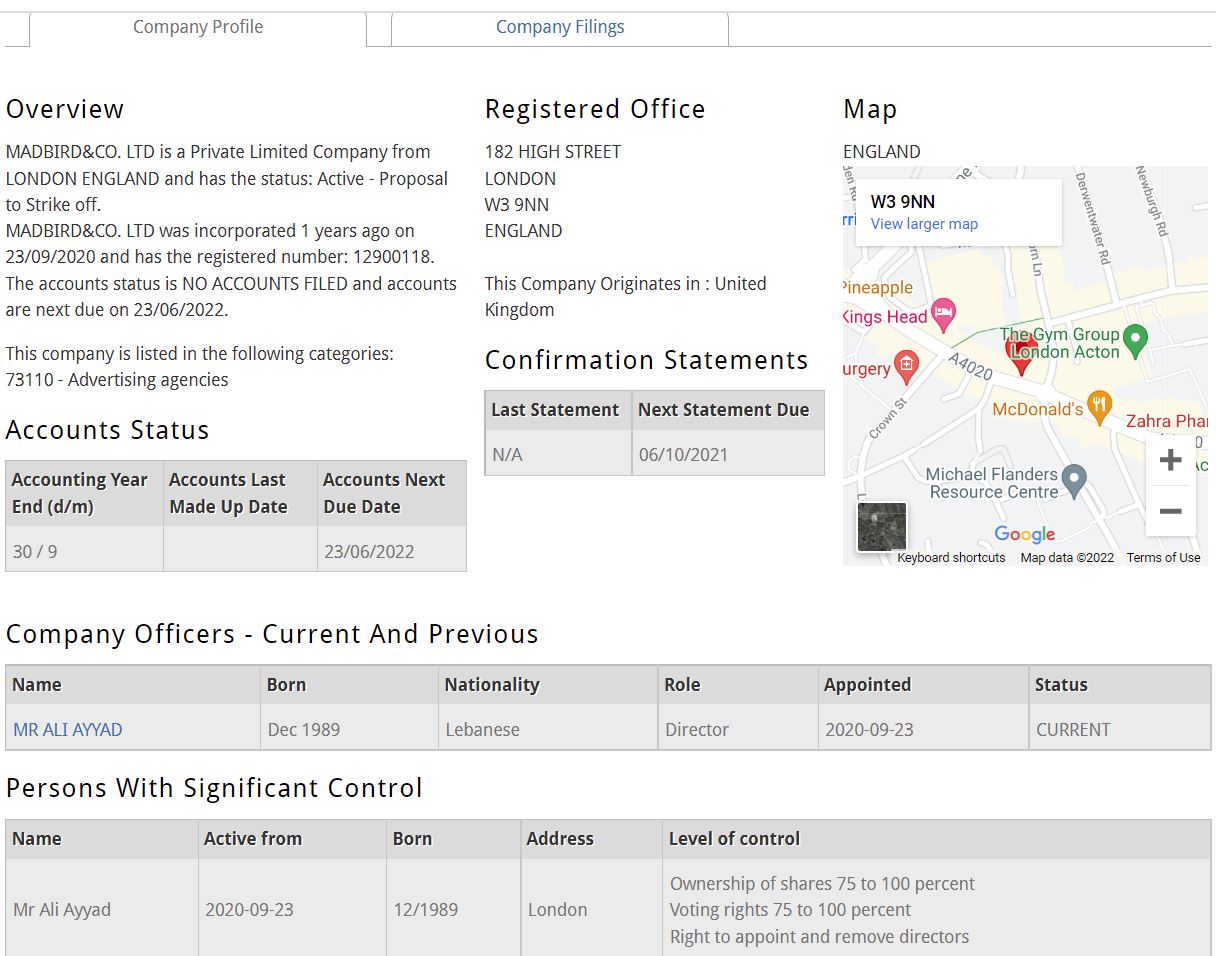1216x956 pixels.
Task: Click the McDonald's restaurant map icon
Action: (x=1099, y=405)
